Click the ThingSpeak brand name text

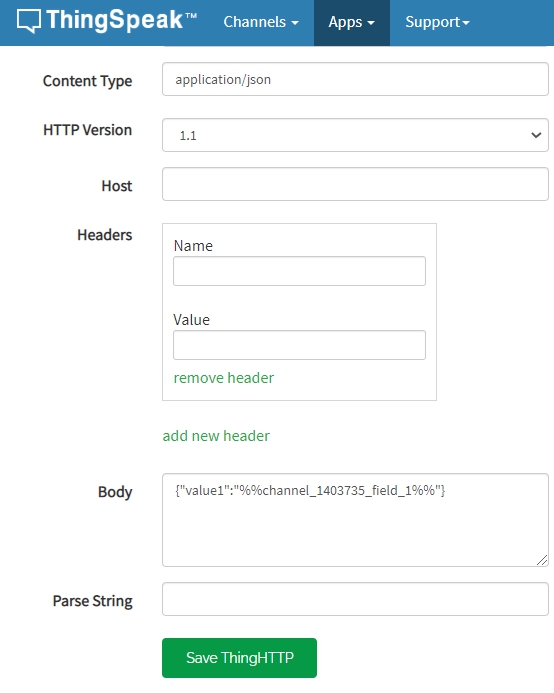coord(121,20)
